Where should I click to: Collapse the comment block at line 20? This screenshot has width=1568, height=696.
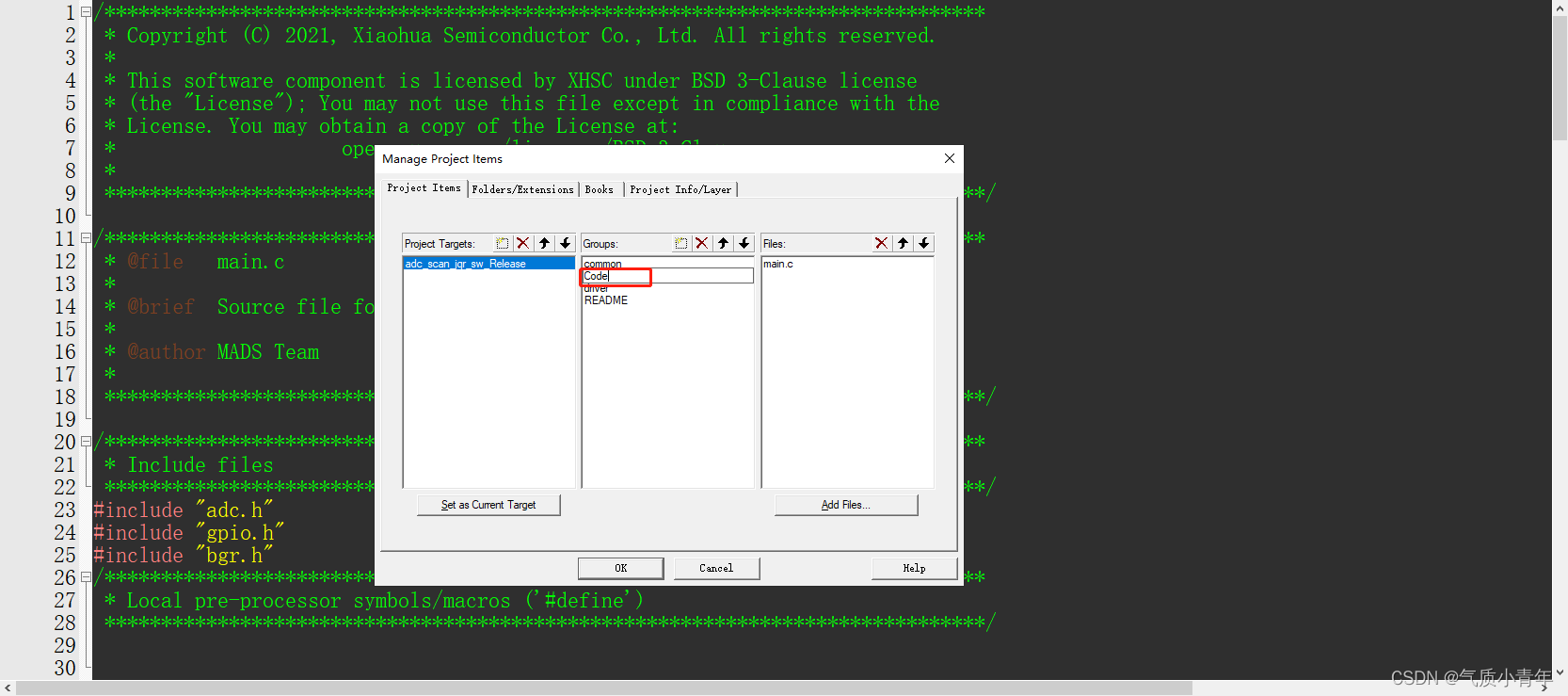click(x=86, y=442)
